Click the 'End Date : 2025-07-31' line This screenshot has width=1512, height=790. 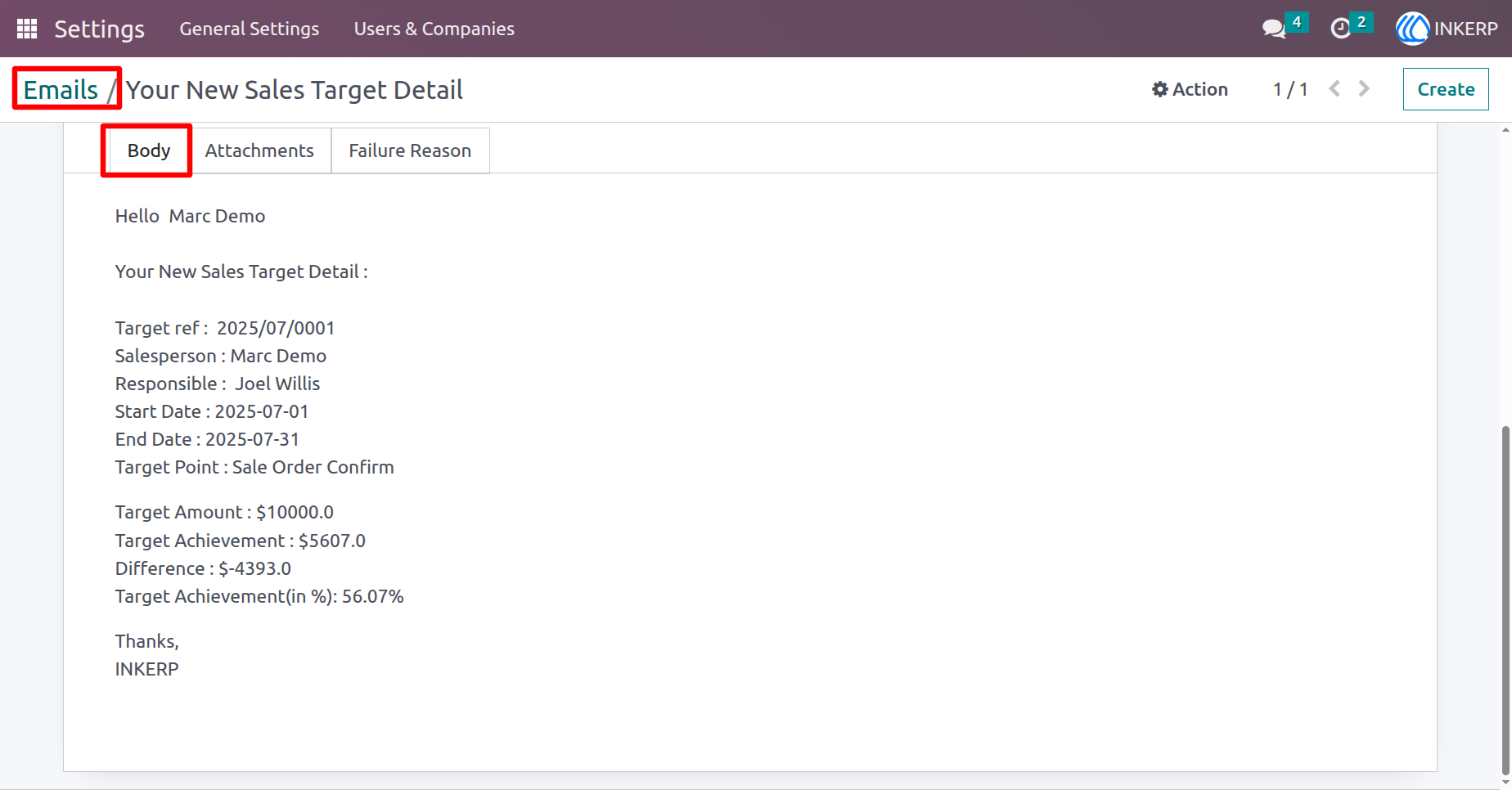click(x=207, y=439)
